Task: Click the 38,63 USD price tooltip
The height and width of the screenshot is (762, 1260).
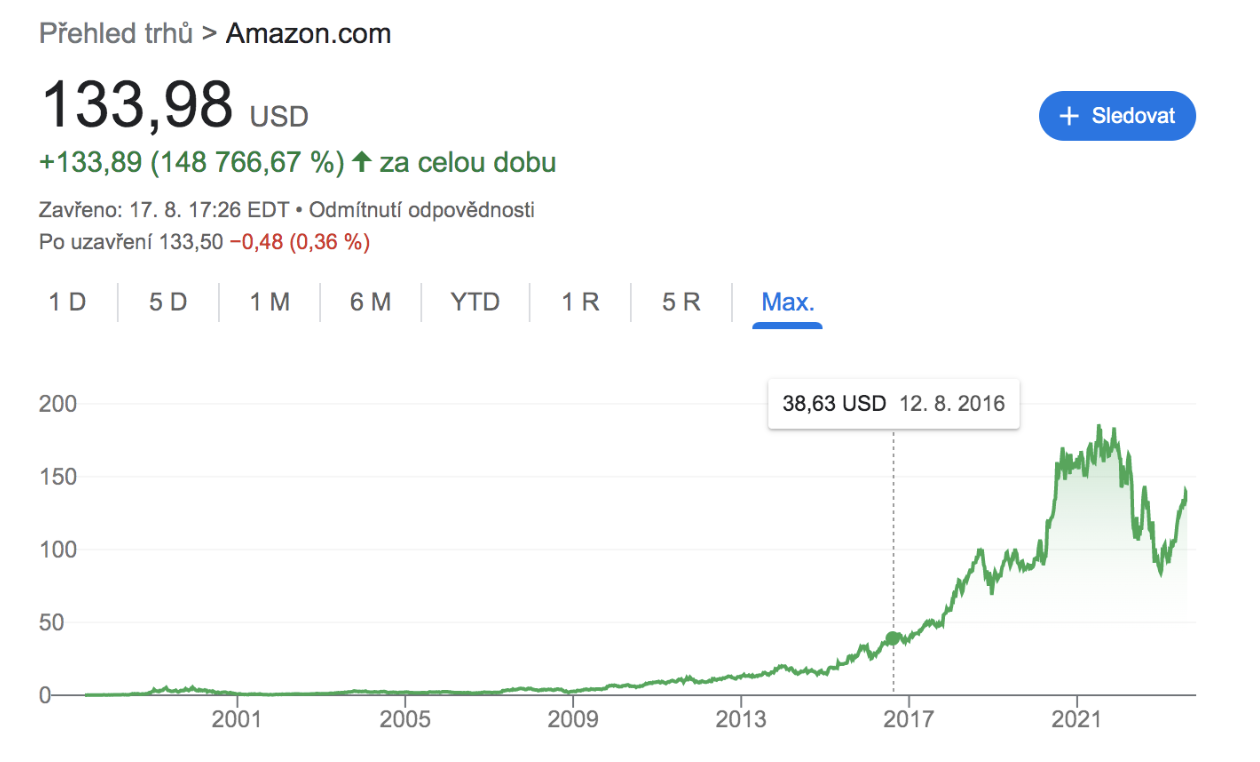Action: pyautogui.click(x=894, y=404)
